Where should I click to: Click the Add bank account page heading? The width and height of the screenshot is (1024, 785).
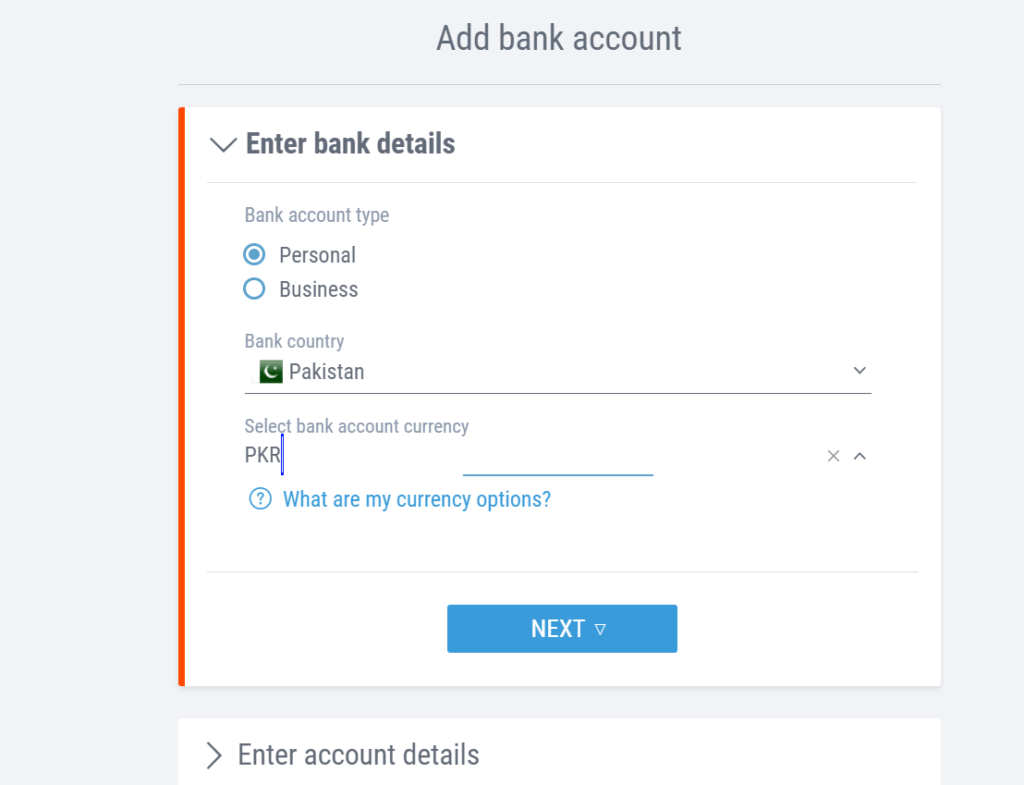tap(558, 38)
